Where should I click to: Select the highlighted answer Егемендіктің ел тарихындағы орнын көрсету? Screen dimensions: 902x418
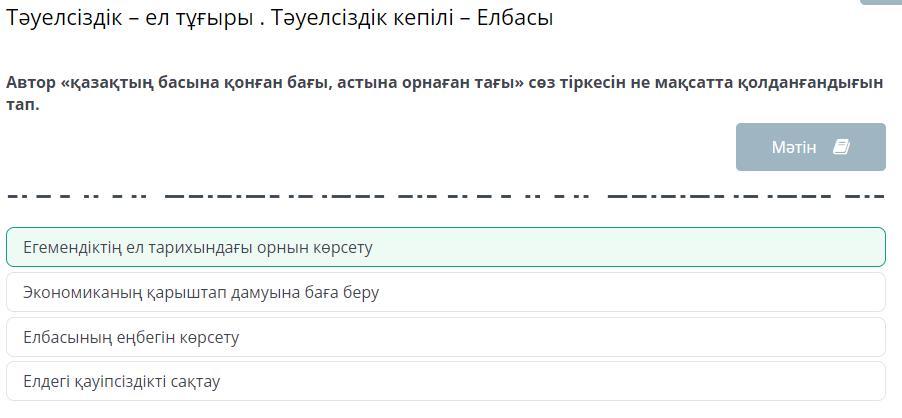[x=446, y=247]
